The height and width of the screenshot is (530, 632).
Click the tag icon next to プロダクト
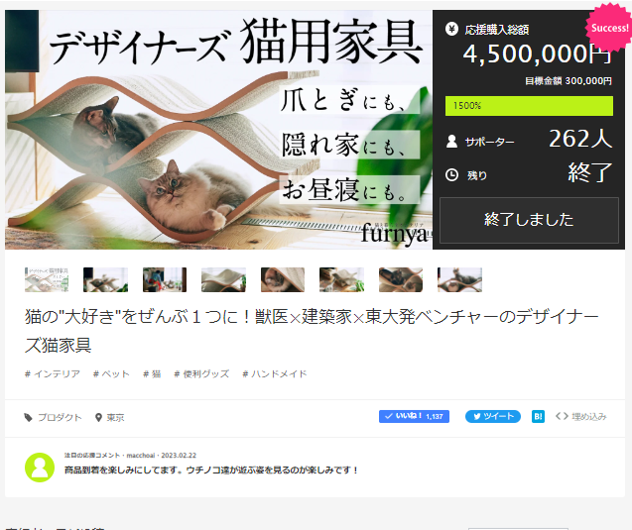click(x=28, y=417)
